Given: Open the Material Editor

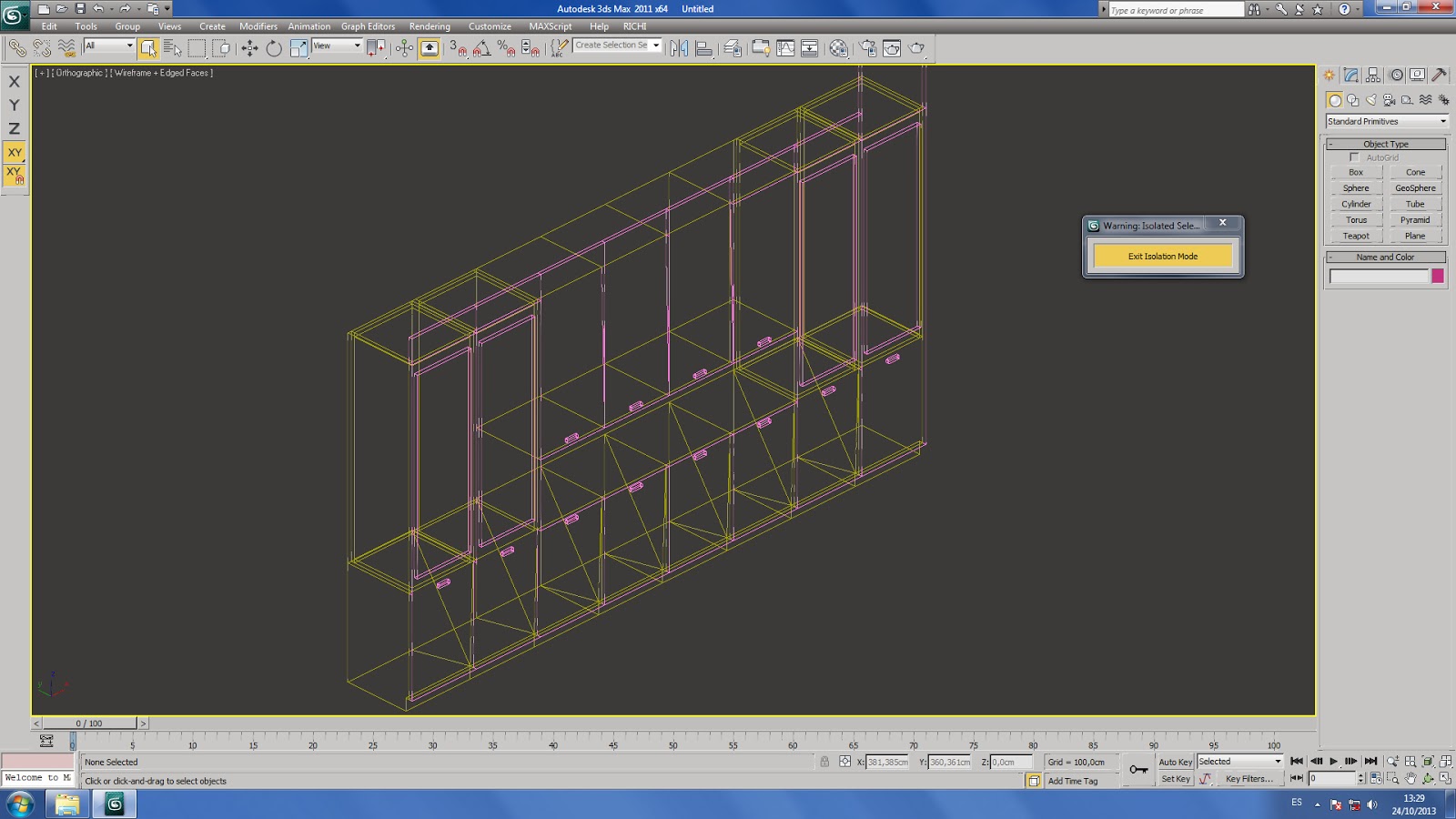Looking at the screenshot, I should pos(838,48).
